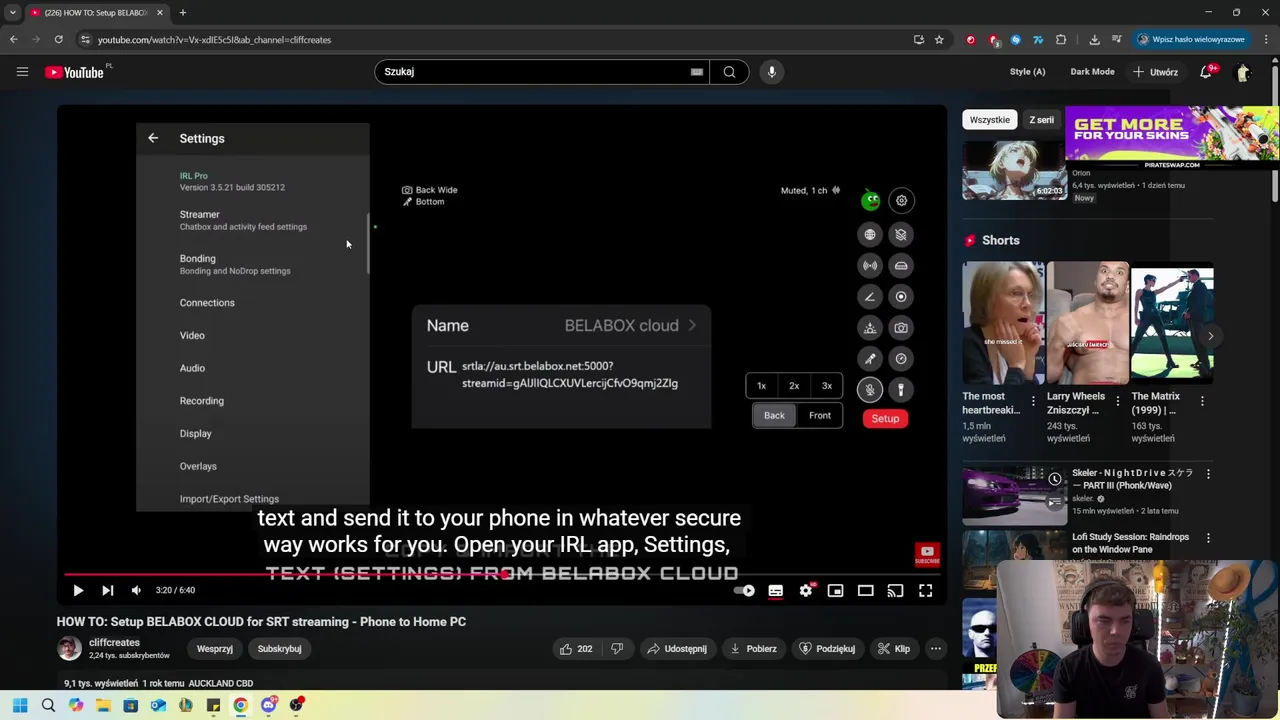Click the Pobierz download button
The width and height of the screenshot is (1280, 720).
(753, 649)
